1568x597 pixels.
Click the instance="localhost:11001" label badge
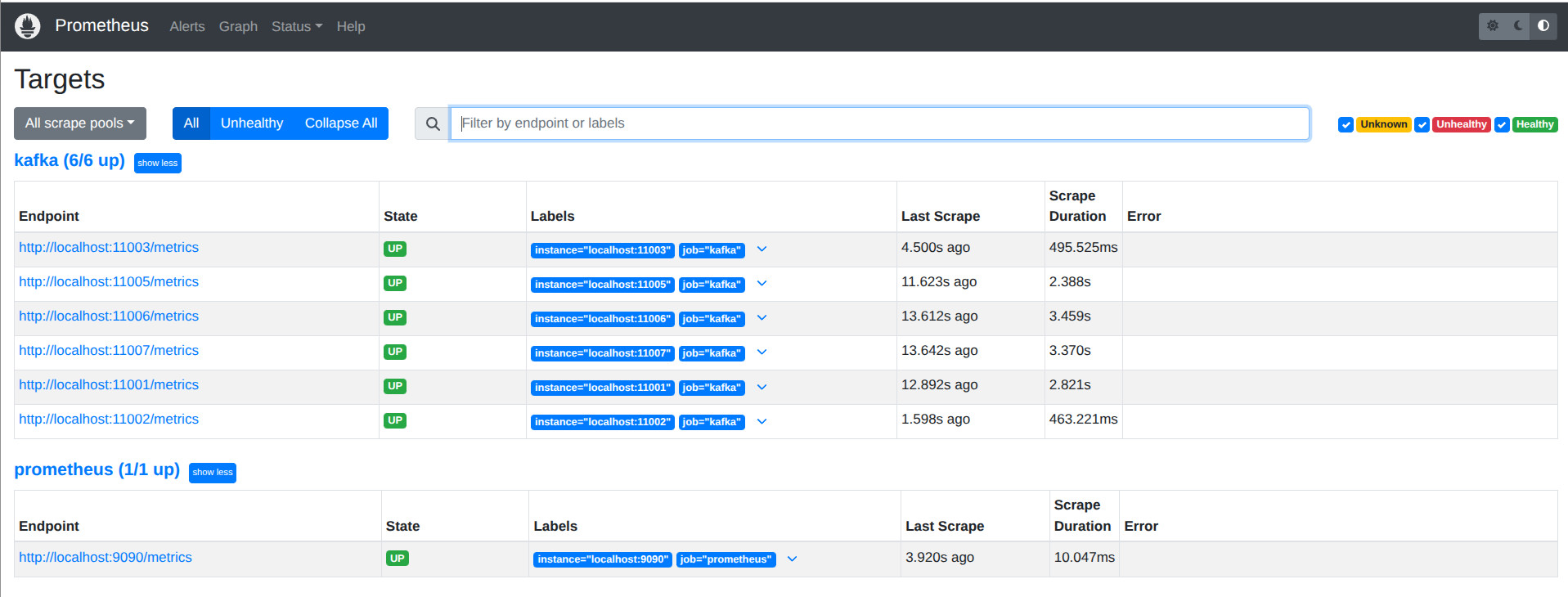click(x=603, y=388)
